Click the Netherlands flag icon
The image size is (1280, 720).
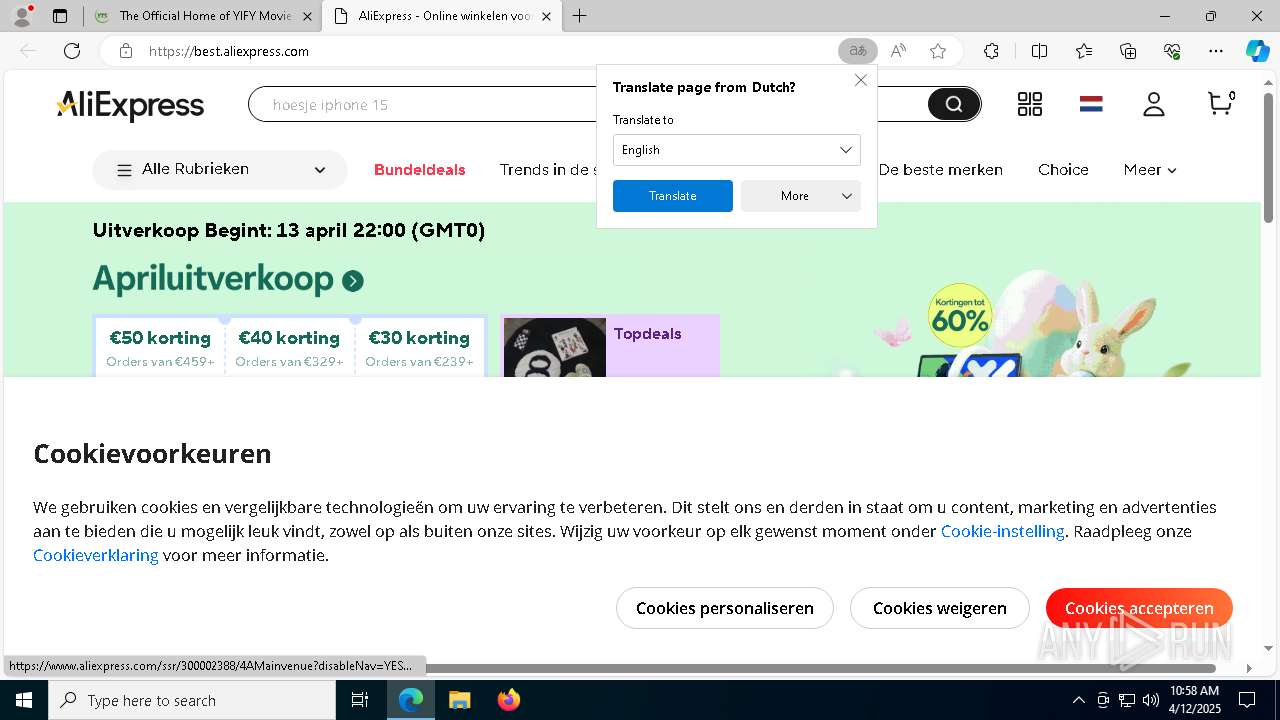1091,104
